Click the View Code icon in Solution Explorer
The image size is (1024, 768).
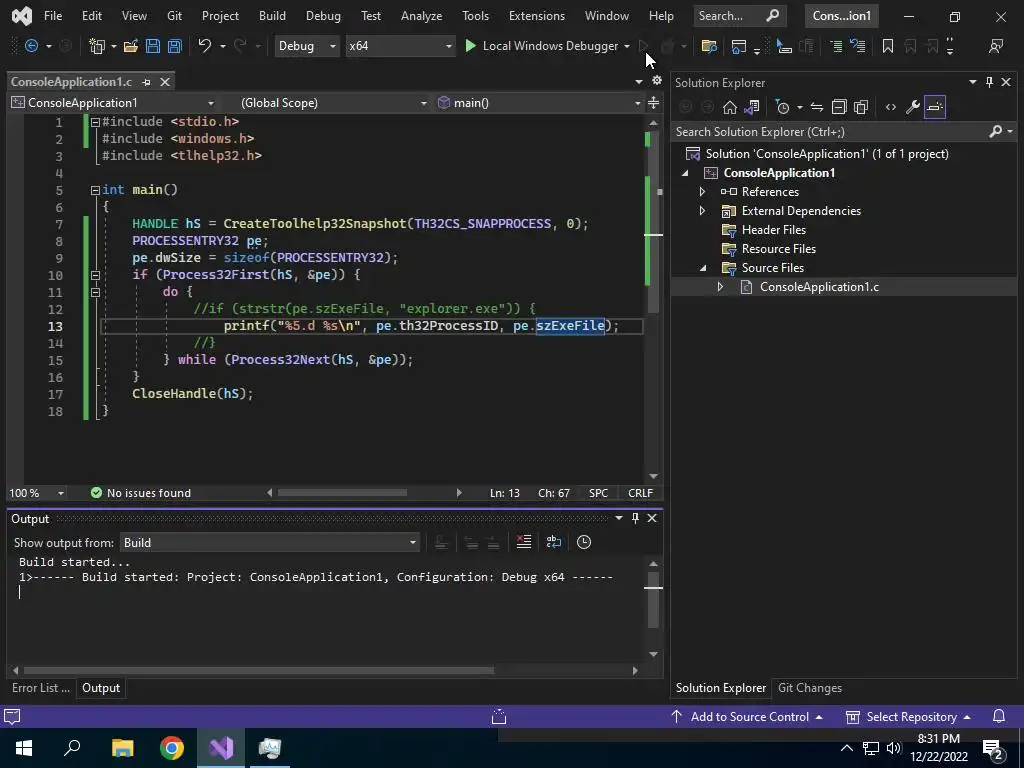click(891, 107)
